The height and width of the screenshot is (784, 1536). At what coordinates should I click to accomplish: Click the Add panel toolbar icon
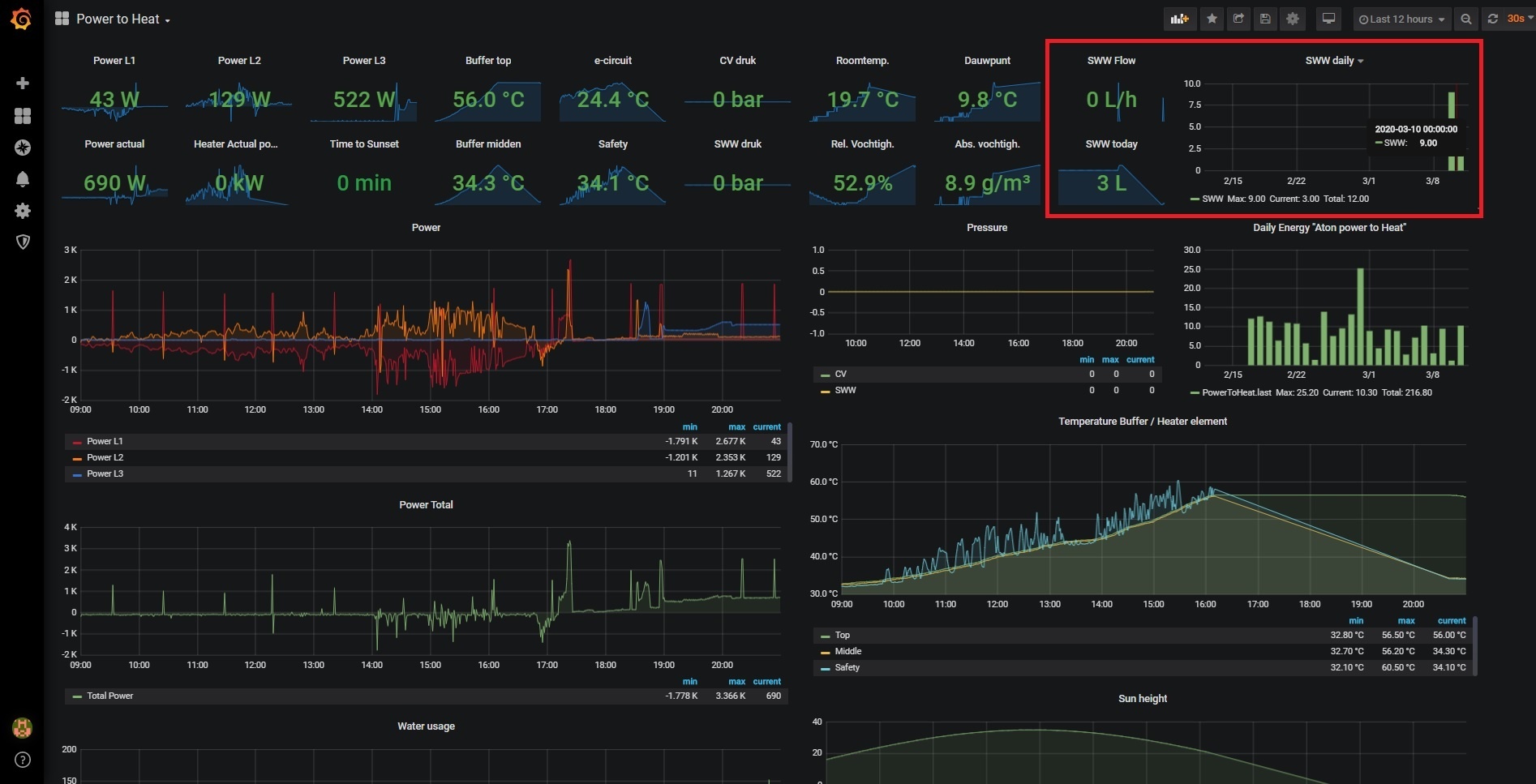1180,19
